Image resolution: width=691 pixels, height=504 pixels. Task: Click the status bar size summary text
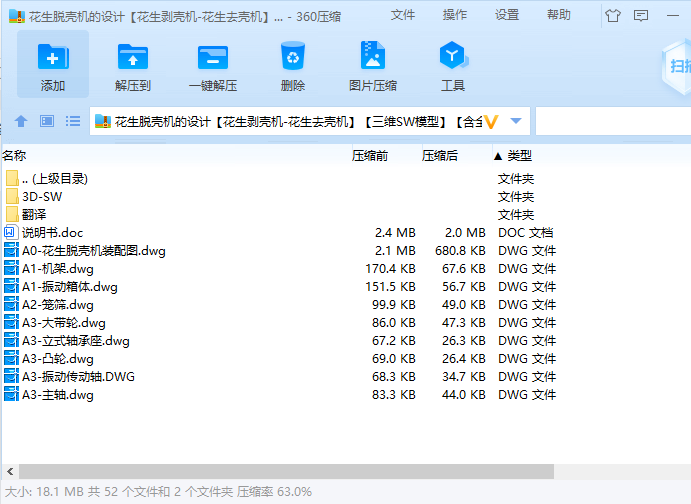158,492
